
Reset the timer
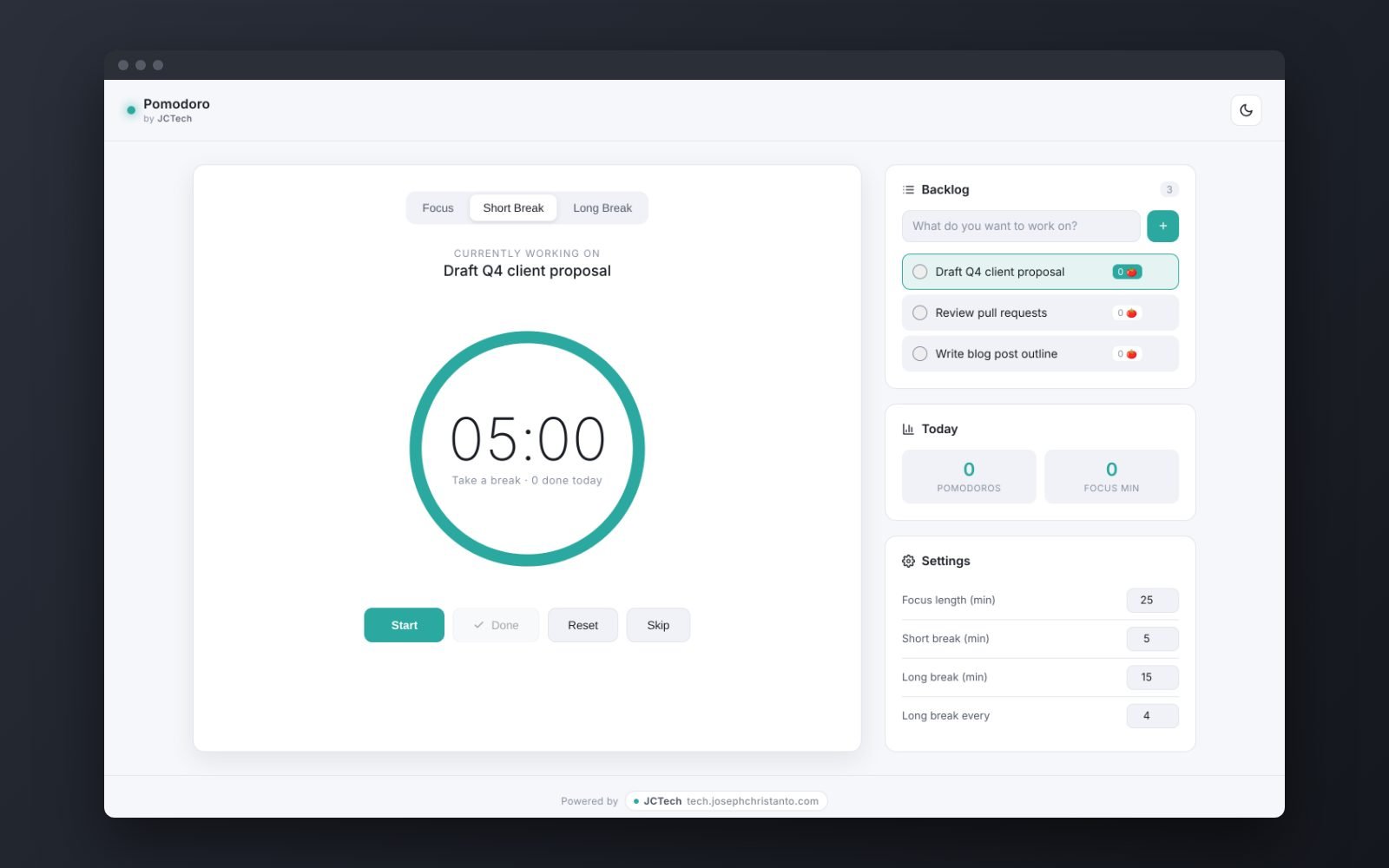(583, 625)
